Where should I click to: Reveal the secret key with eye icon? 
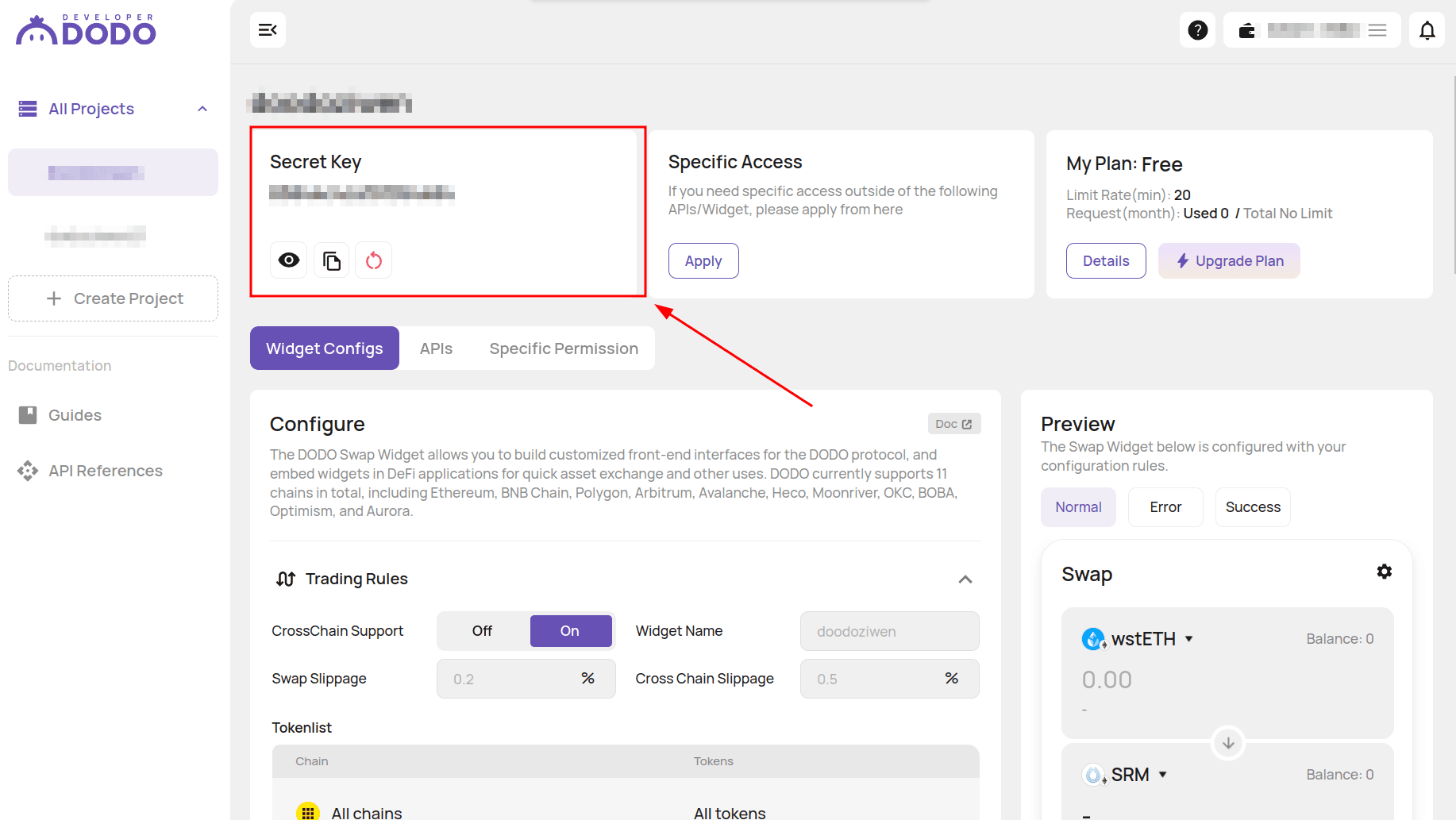[289, 260]
